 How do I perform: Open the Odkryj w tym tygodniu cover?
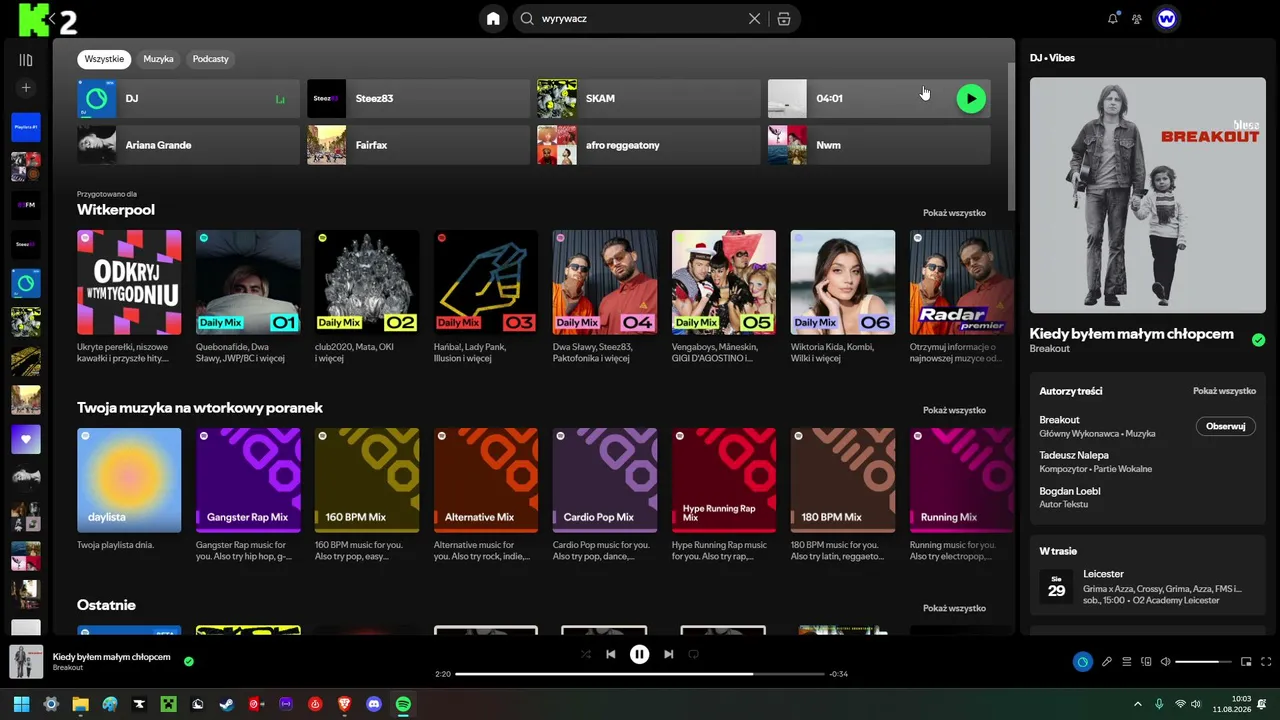pos(129,282)
